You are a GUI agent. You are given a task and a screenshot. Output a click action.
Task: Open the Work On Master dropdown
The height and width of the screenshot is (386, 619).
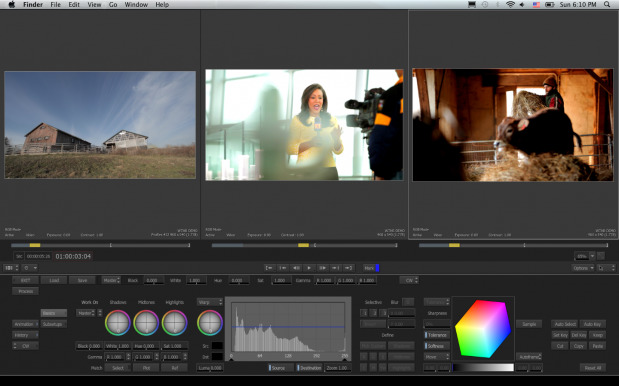coord(86,313)
